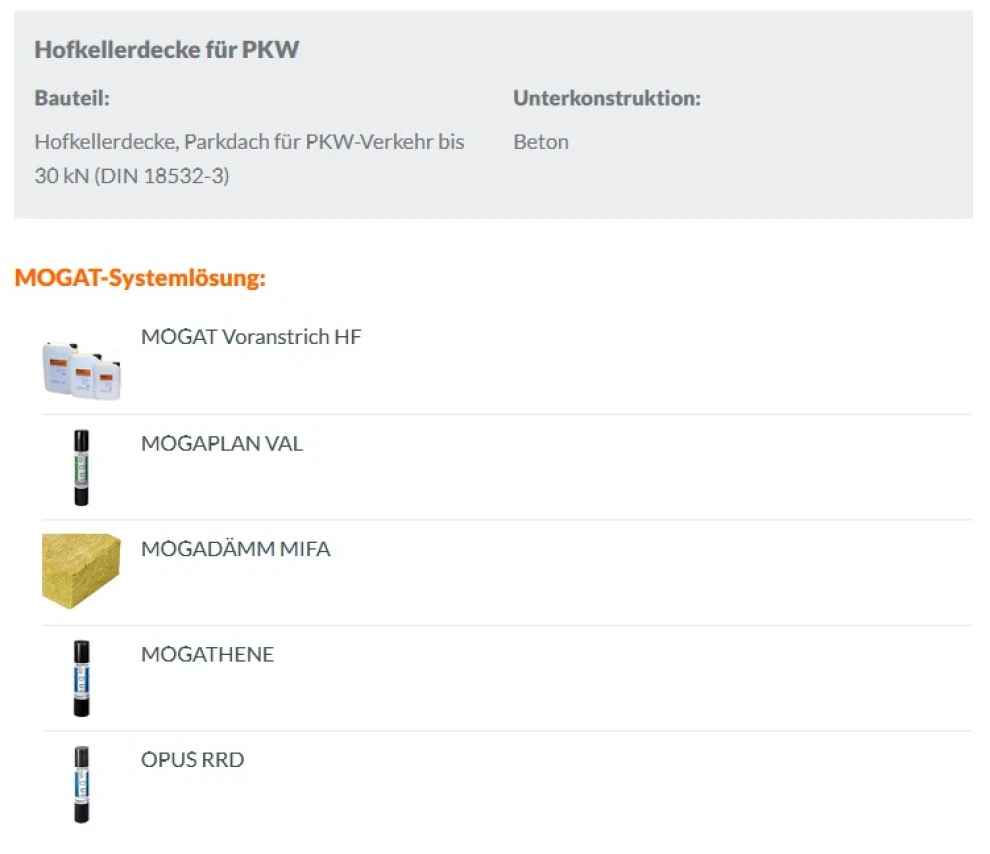Select the MOGATHENE product name
990x854 pixels.
tap(207, 654)
